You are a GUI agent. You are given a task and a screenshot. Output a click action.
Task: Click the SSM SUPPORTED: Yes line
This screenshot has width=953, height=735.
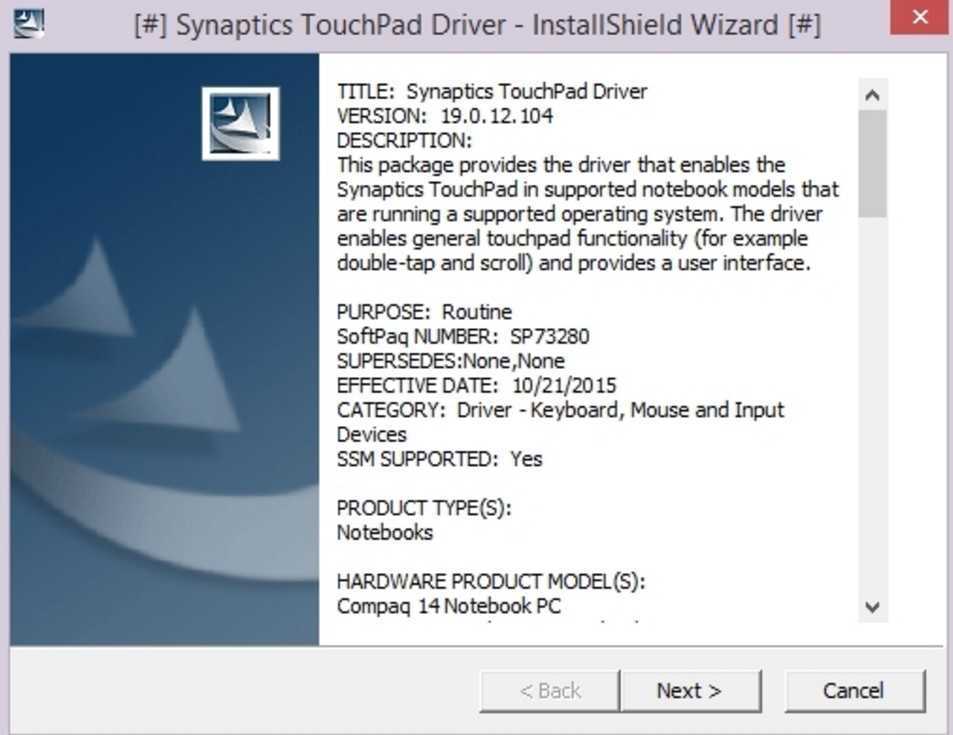coord(439,459)
